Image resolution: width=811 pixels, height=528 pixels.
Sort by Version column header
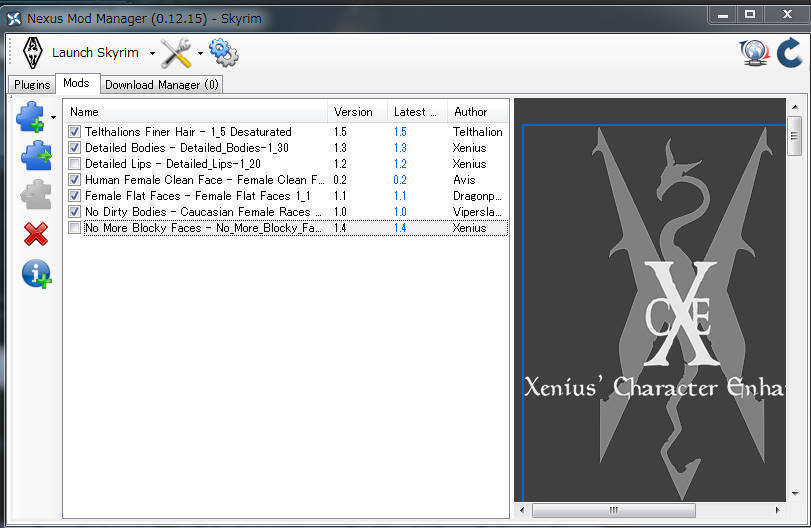[357, 112]
